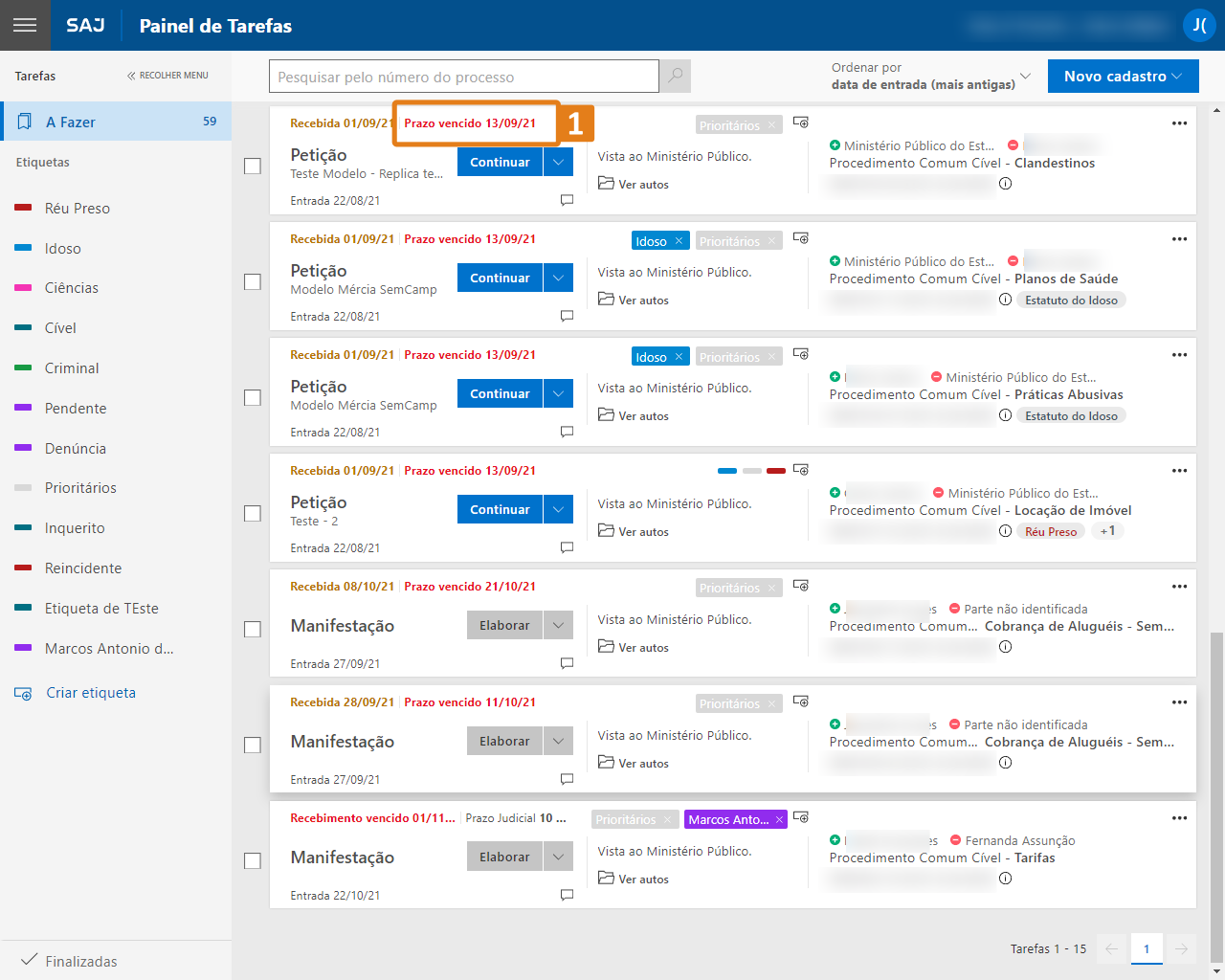1225x980 pixels.
Task: Remove Prioritários tag on Clandestinos card
Action: (x=771, y=125)
